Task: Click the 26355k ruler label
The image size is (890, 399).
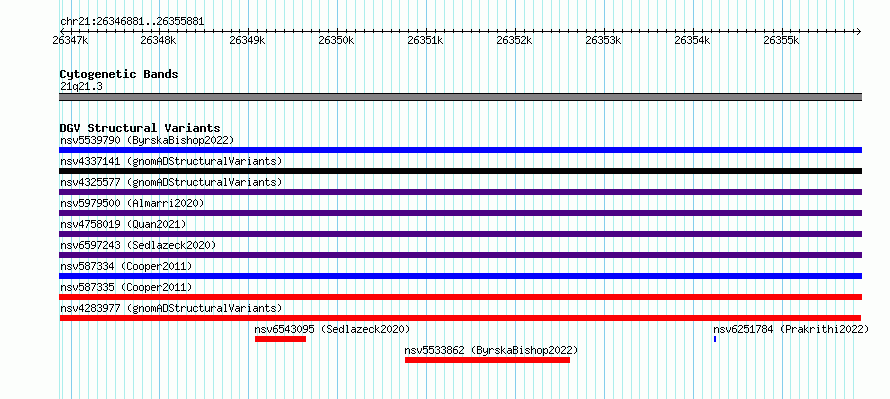Action: click(782, 40)
